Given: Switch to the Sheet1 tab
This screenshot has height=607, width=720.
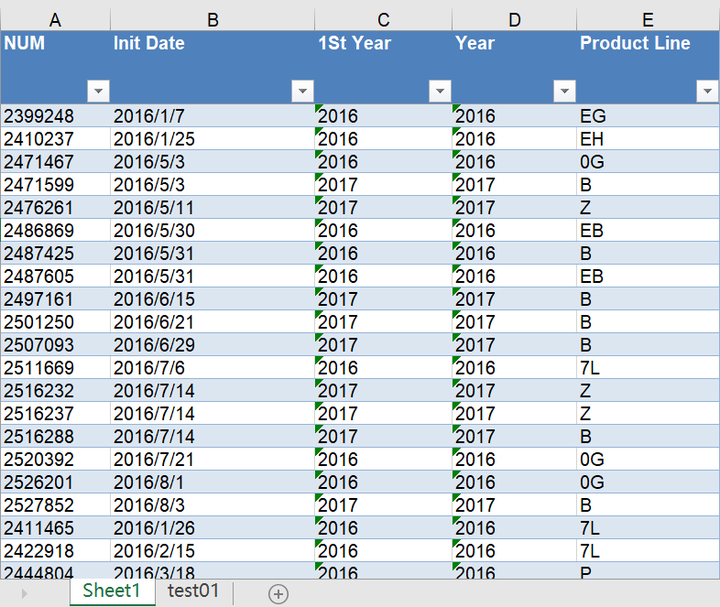Looking at the screenshot, I should pyautogui.click(x=112, y=590).
